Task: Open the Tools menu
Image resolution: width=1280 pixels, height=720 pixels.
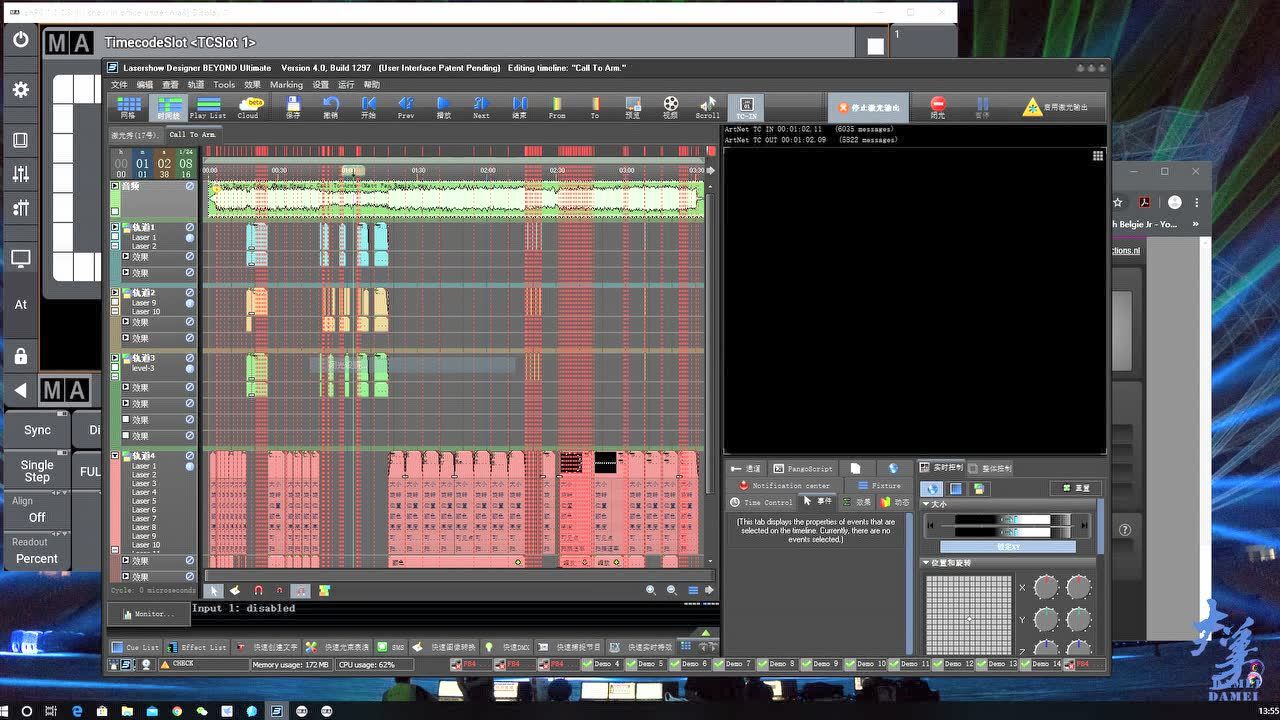Action: [224, 85]
